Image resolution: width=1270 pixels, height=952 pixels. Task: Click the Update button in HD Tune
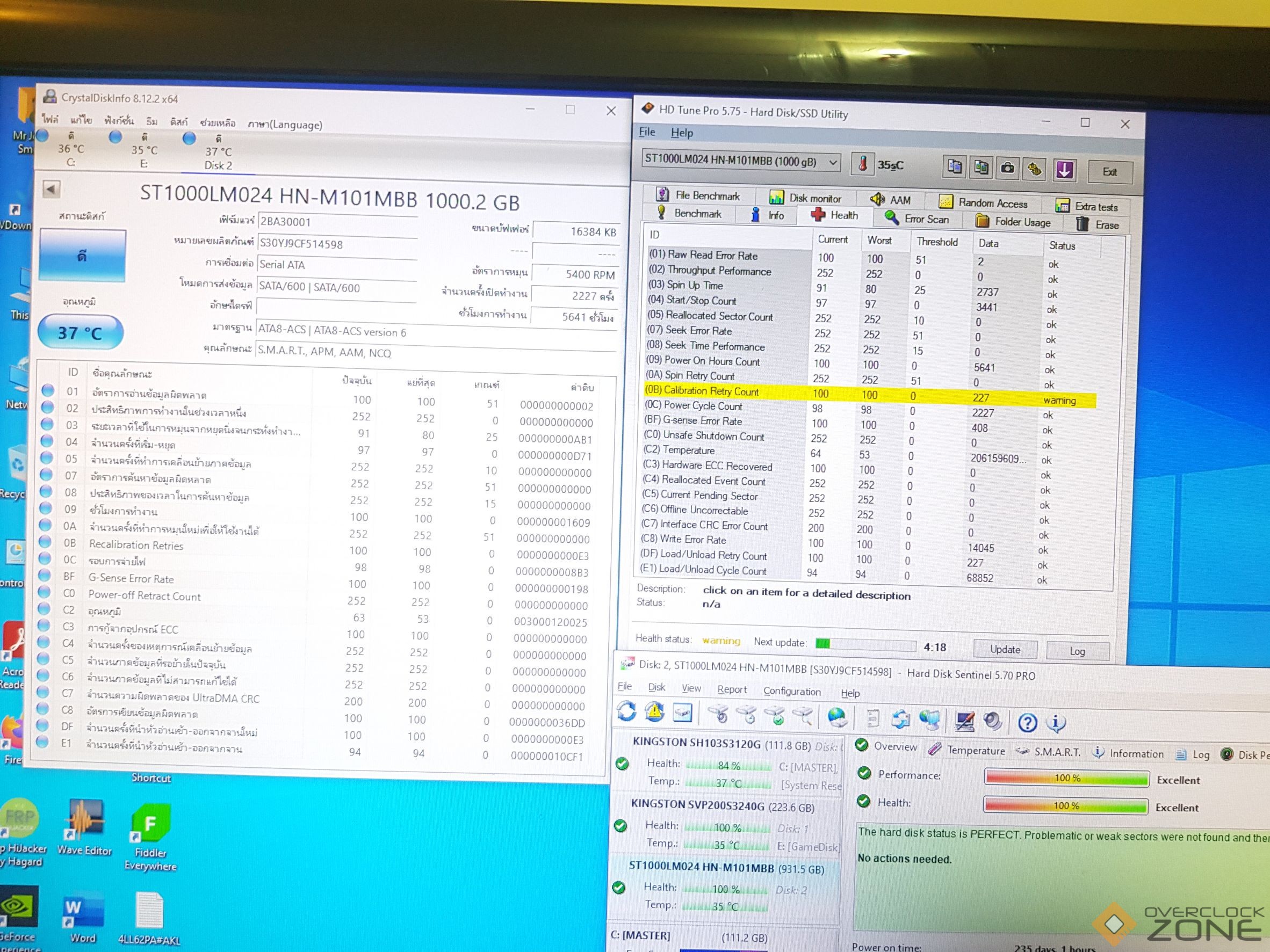pos(1005,649)
